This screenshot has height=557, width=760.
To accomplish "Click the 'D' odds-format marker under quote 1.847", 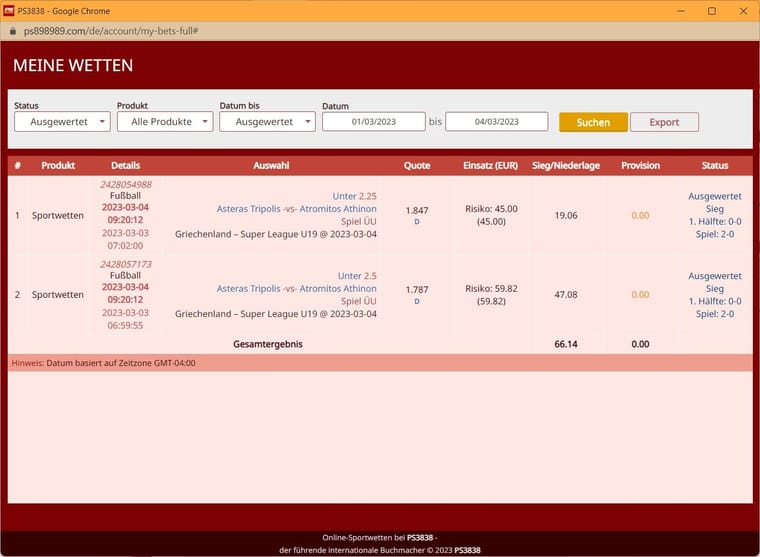I will coord(417,221).
